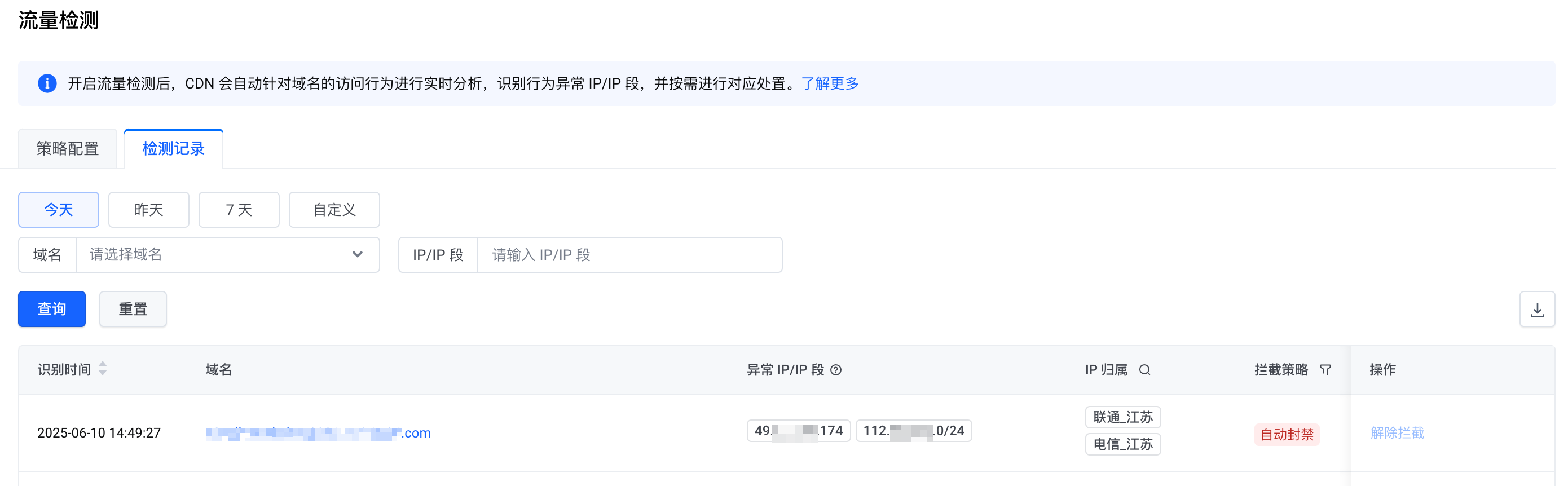This screenshot has width=1568, height=486.
Task: Click the help icon beside 异常 IP/IP 段
Action: [x=836, y=370]
